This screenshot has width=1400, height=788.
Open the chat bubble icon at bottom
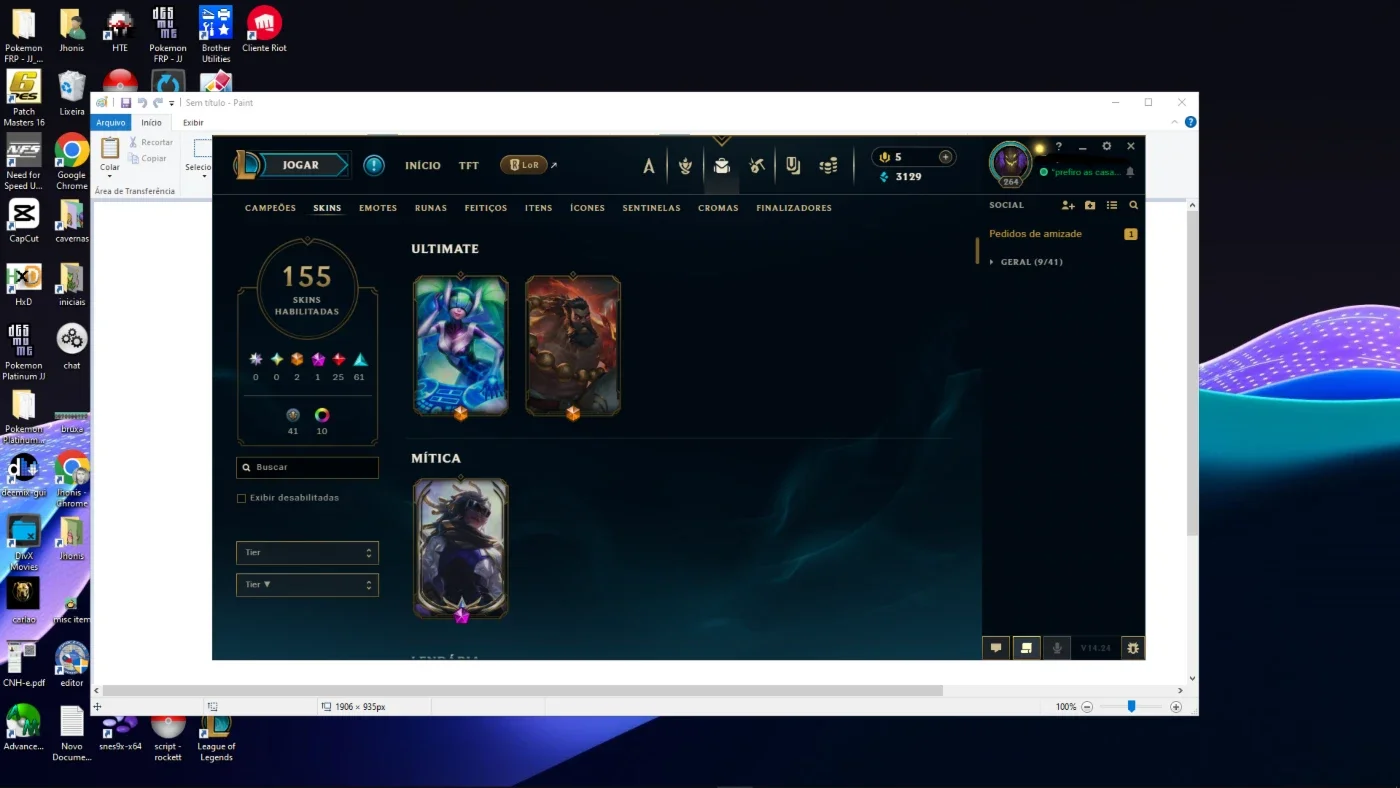click(996, 648)
